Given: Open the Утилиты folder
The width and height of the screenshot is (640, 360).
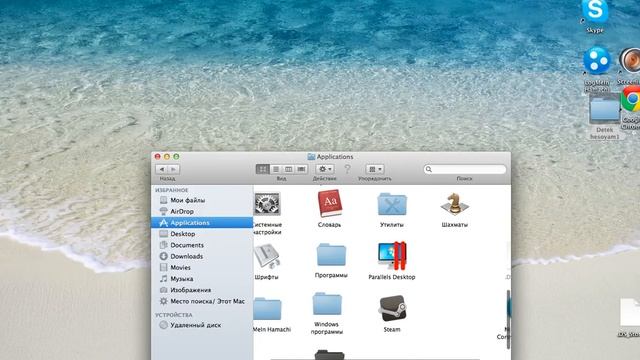Looking at the screenshot, I should click(392, 204).
